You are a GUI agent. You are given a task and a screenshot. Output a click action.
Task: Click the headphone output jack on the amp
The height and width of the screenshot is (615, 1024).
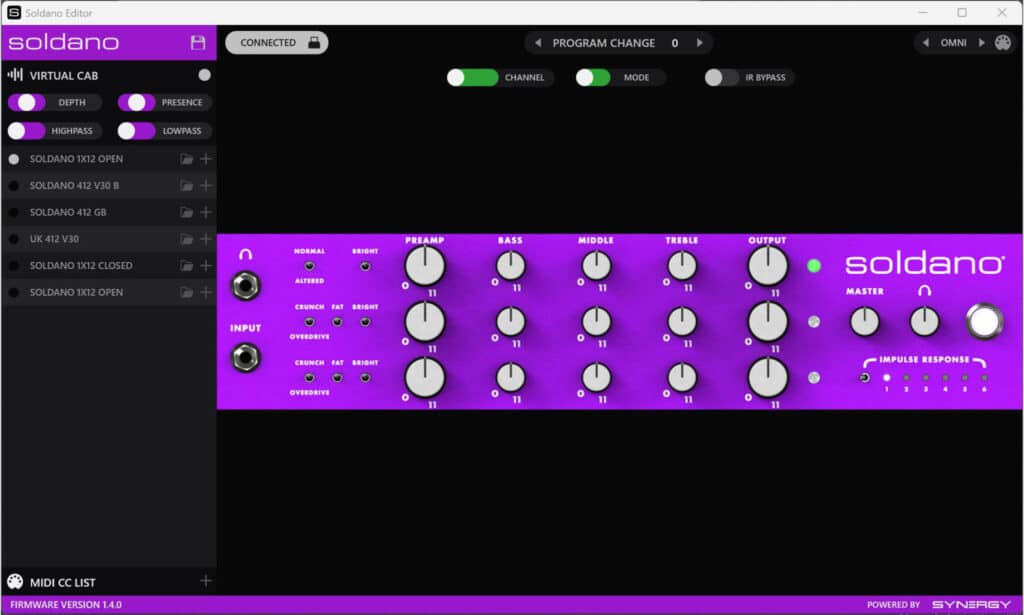[246, 286]
